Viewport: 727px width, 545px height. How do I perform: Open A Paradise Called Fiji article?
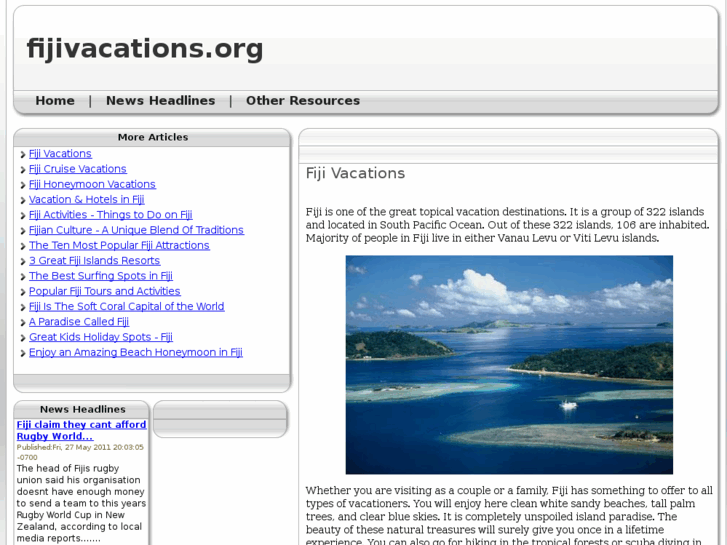tap(79, 322)
